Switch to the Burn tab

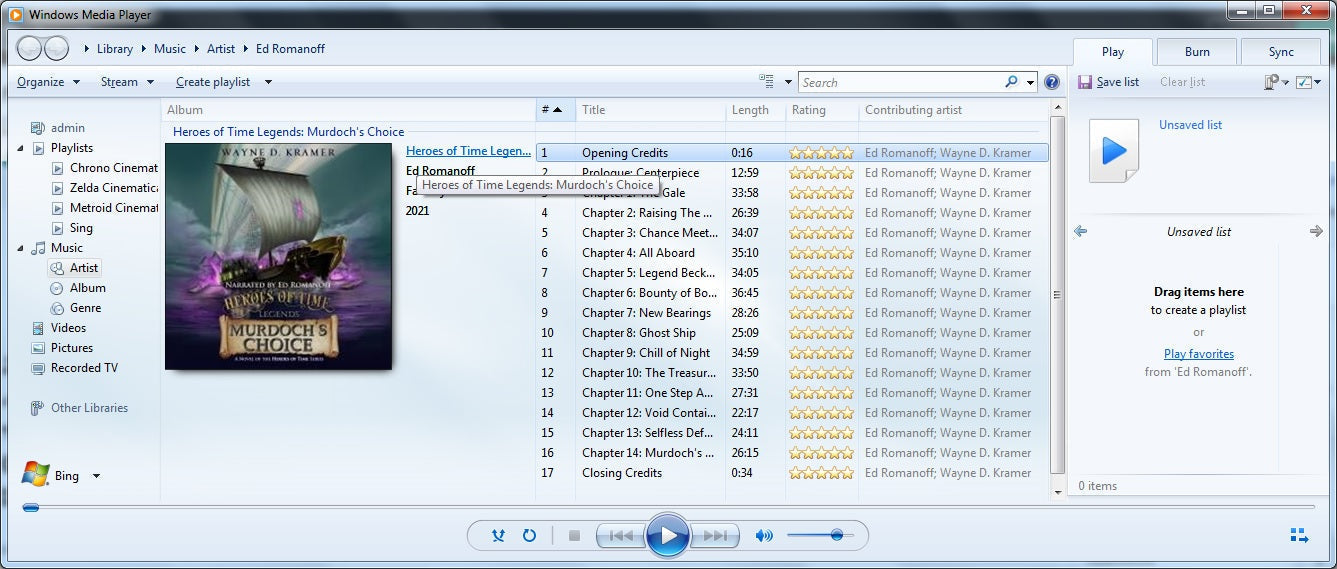[x=1196, y=52]
